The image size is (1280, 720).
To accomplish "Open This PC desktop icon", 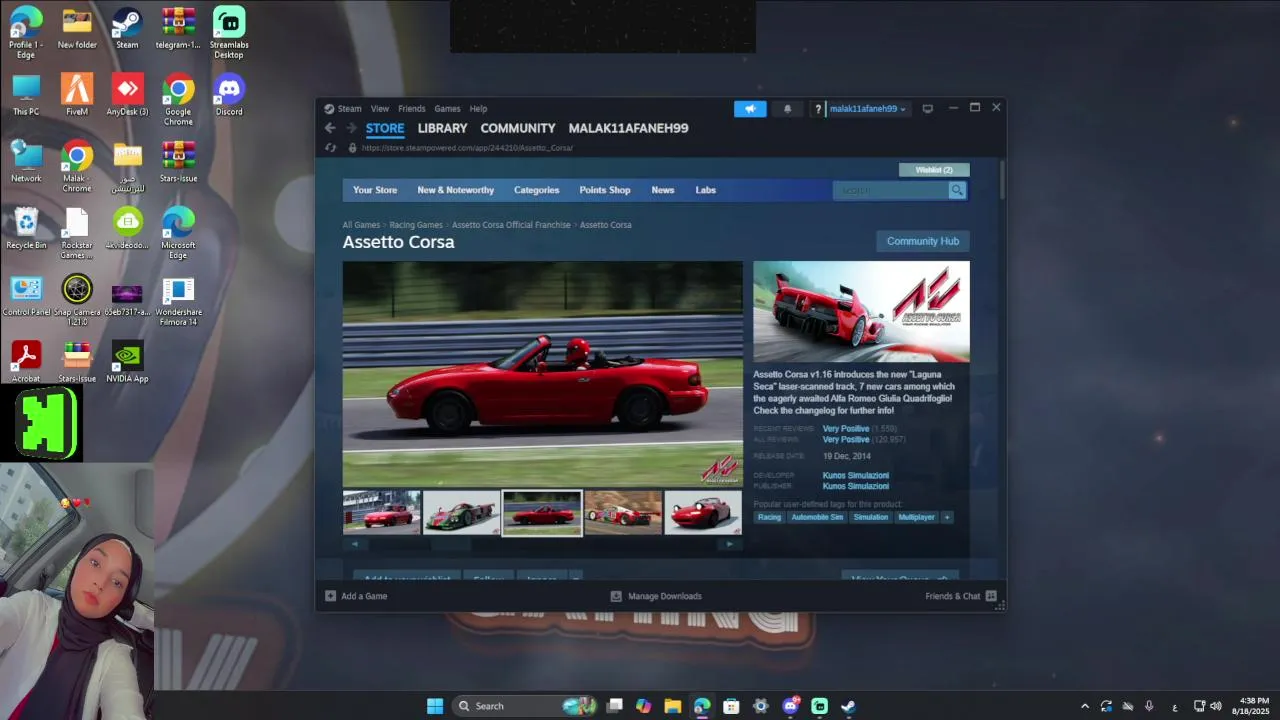I will 26,95.
